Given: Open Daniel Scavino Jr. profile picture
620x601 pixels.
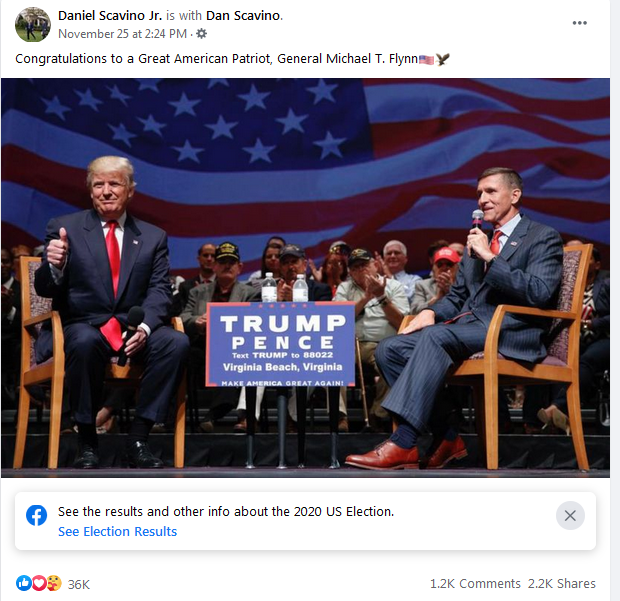Looking at the screenshot, I should [32, 25].
